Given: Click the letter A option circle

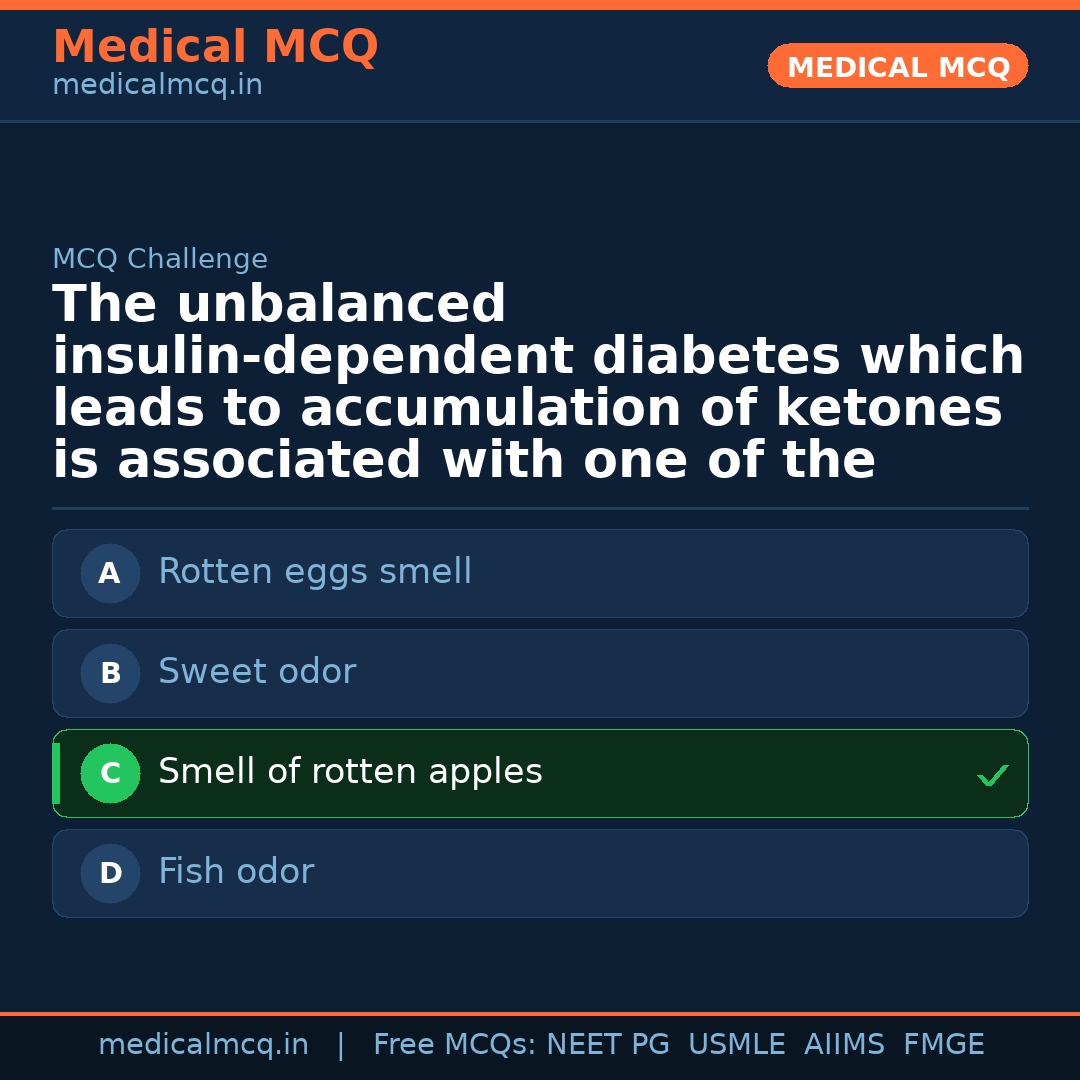Looking at the screenshot, I should (110, 574).
